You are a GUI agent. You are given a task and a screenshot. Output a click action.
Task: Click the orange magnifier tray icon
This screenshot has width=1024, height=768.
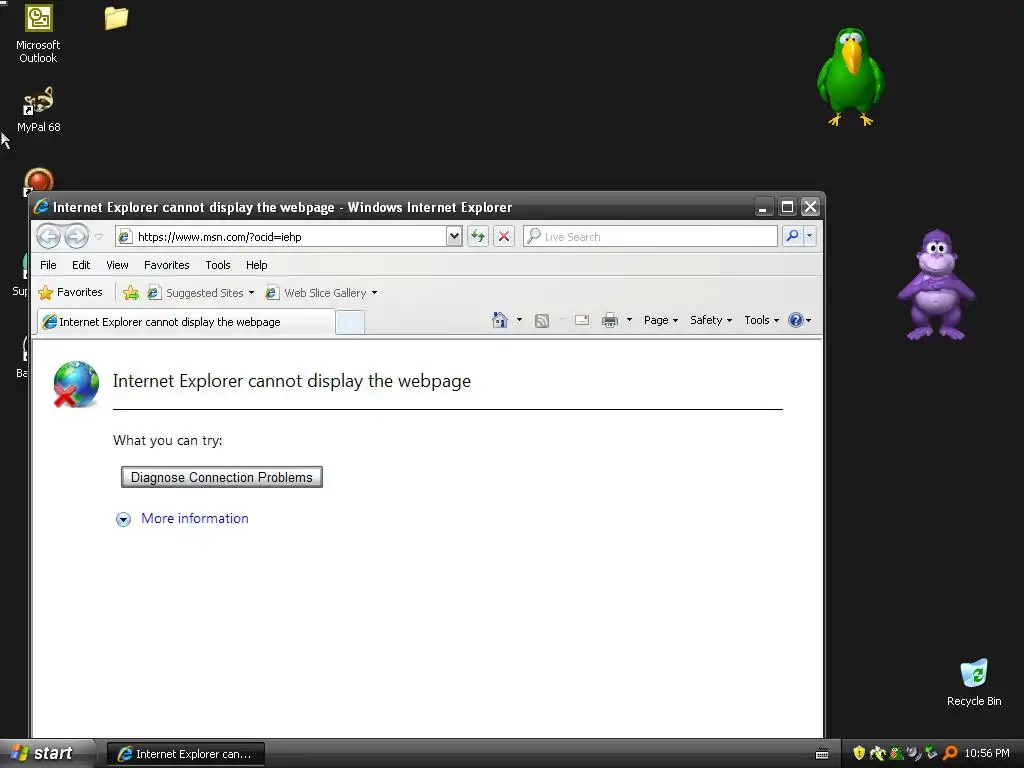pyautogui.click(x=950, y=754)
